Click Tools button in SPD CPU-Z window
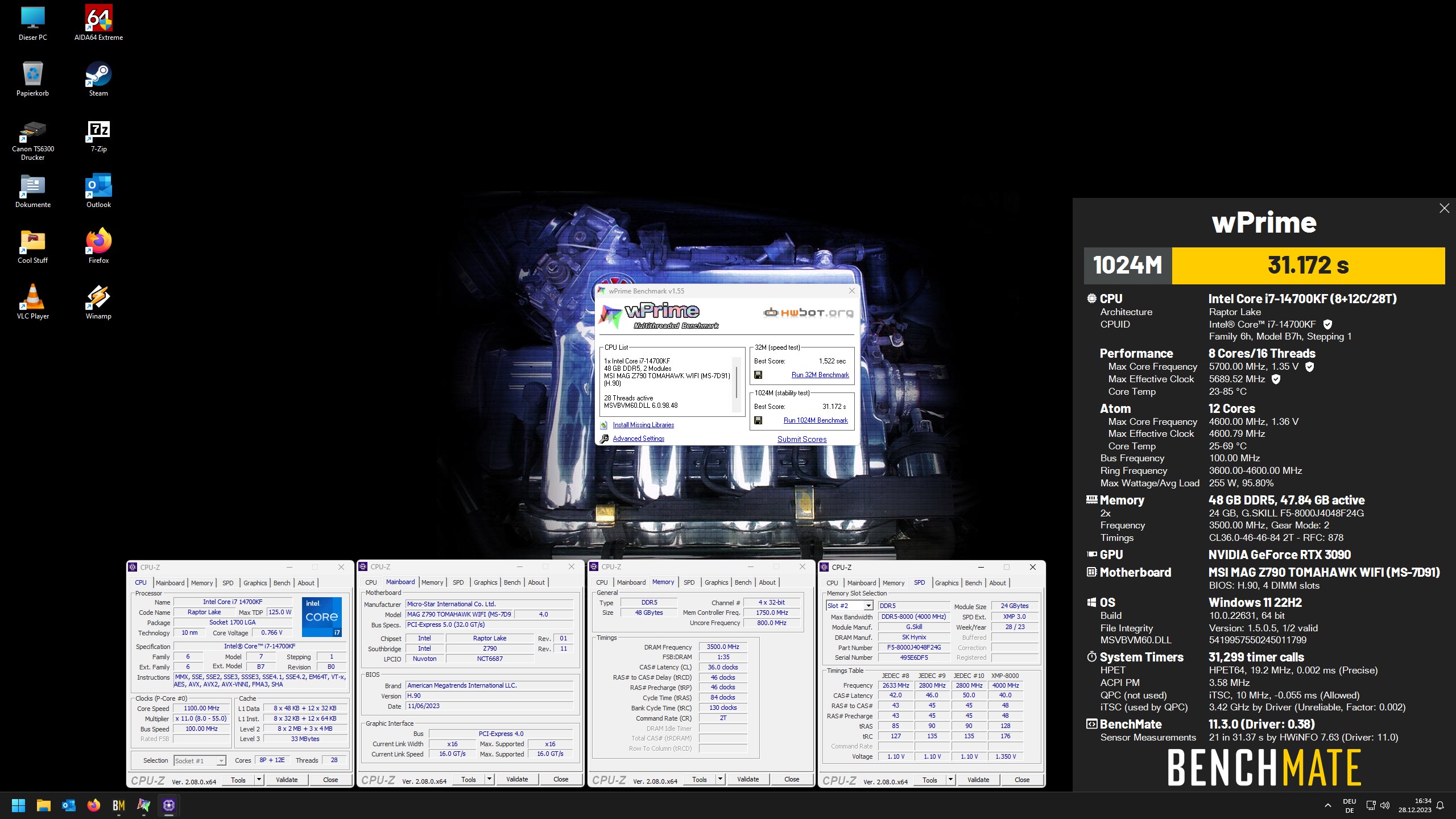 (930, 780)
